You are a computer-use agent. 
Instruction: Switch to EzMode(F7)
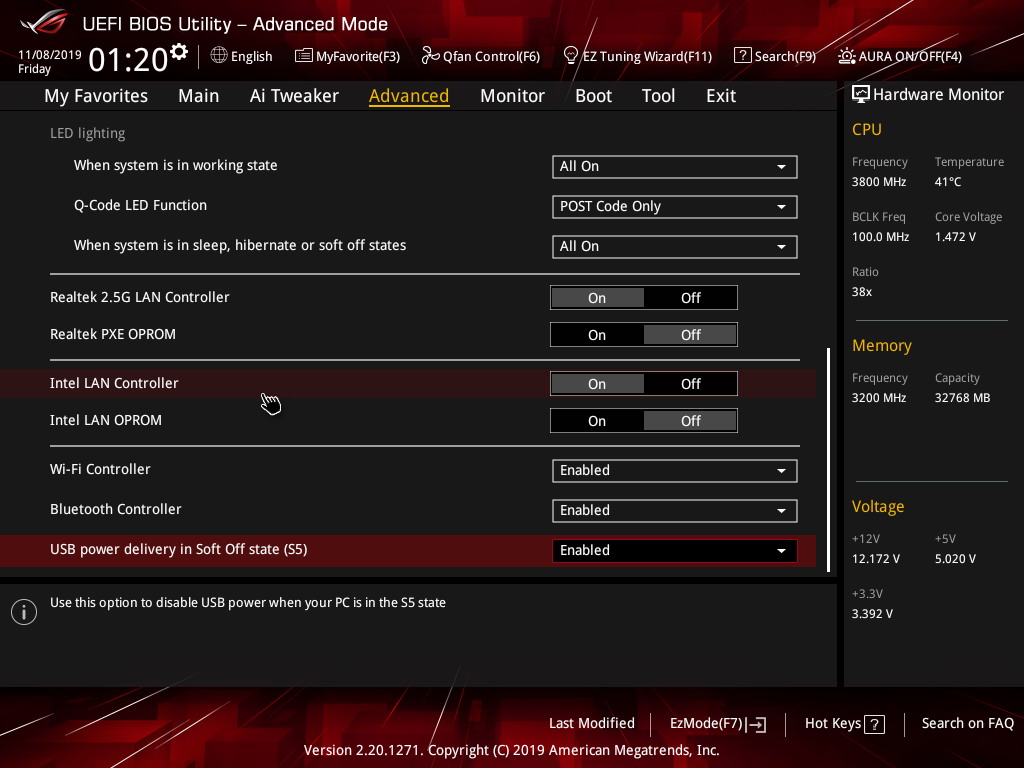pyautogui.click(x=718, y=724)
